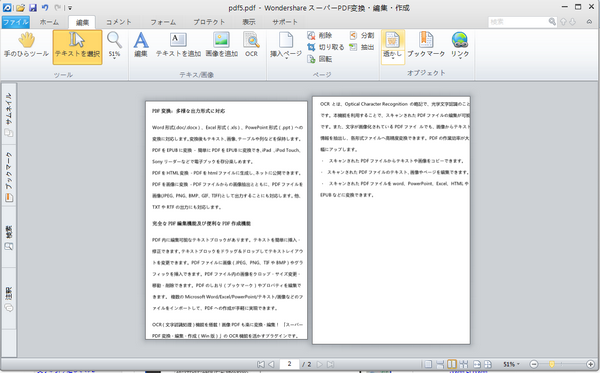Open the 51% zoom dropdown in status bar
This screenshot has width=600, height=373.
(511, 364)
